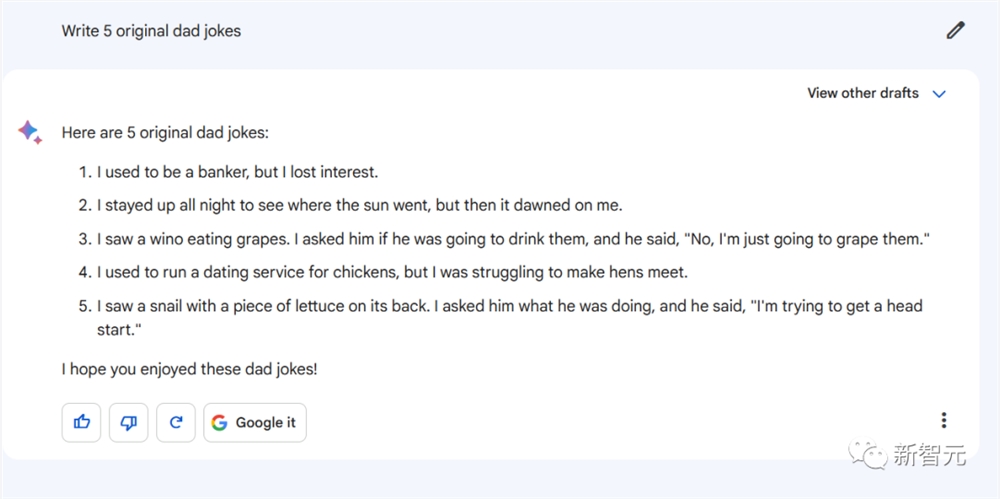Viewport: 1000px width, 499px height.
Task: Open the three-dot more options menu
Action: tap(943, 421)
